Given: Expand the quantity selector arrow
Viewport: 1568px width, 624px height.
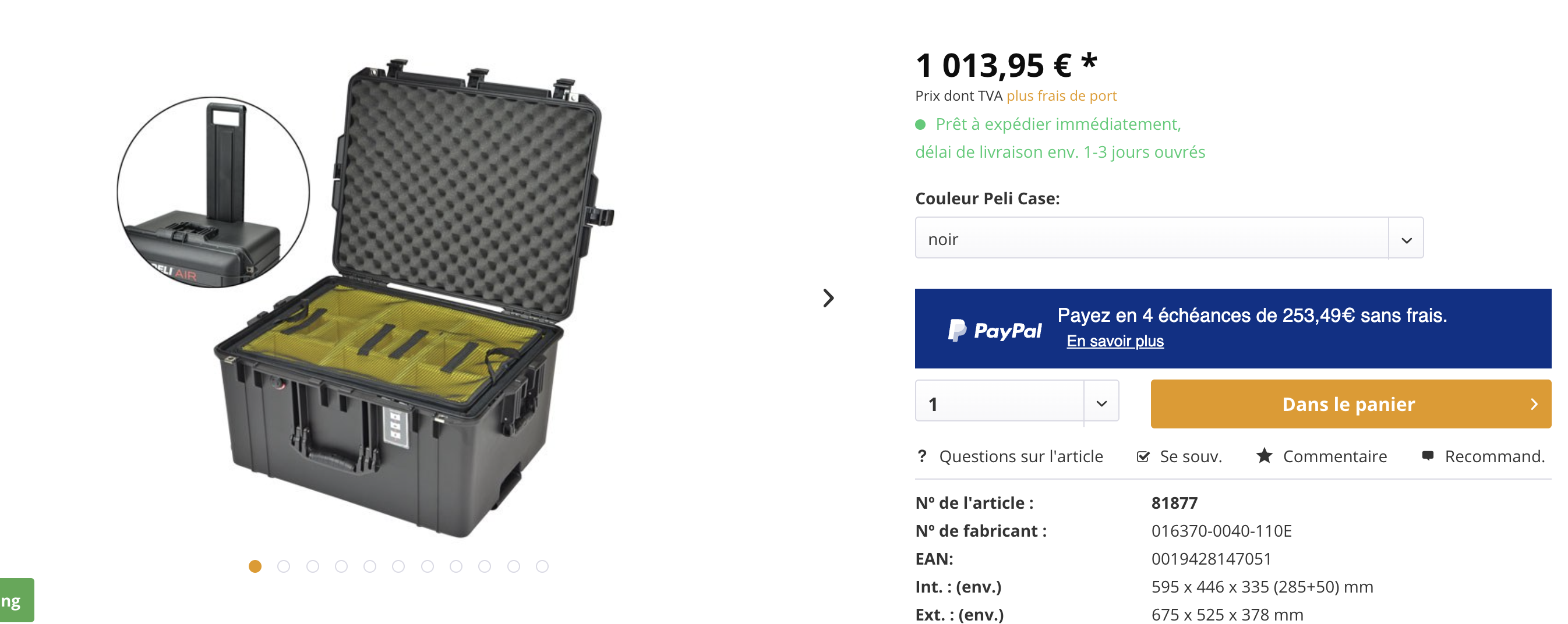Looking at the screenshot, I should click(1101, 403).
